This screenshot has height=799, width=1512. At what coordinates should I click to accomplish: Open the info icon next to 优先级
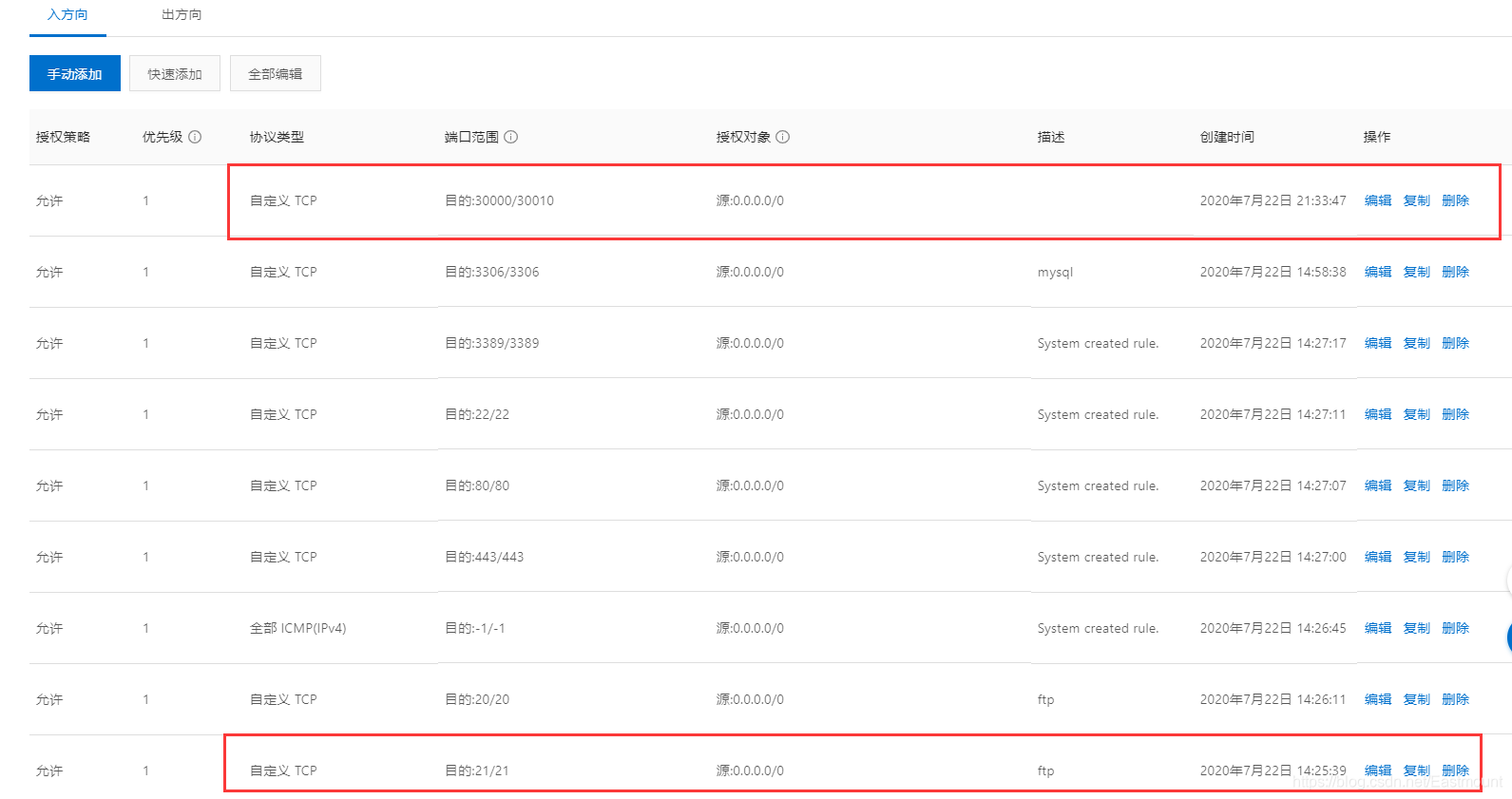tap(195, 137)
